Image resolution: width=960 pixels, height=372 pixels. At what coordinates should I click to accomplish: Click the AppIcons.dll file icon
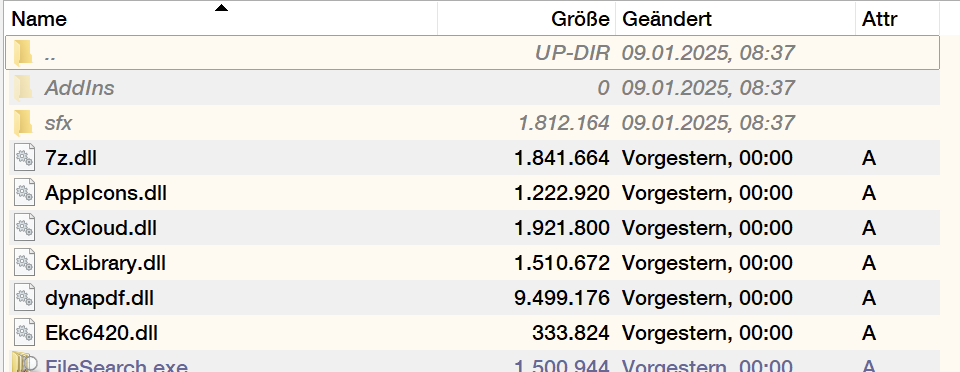24,193
